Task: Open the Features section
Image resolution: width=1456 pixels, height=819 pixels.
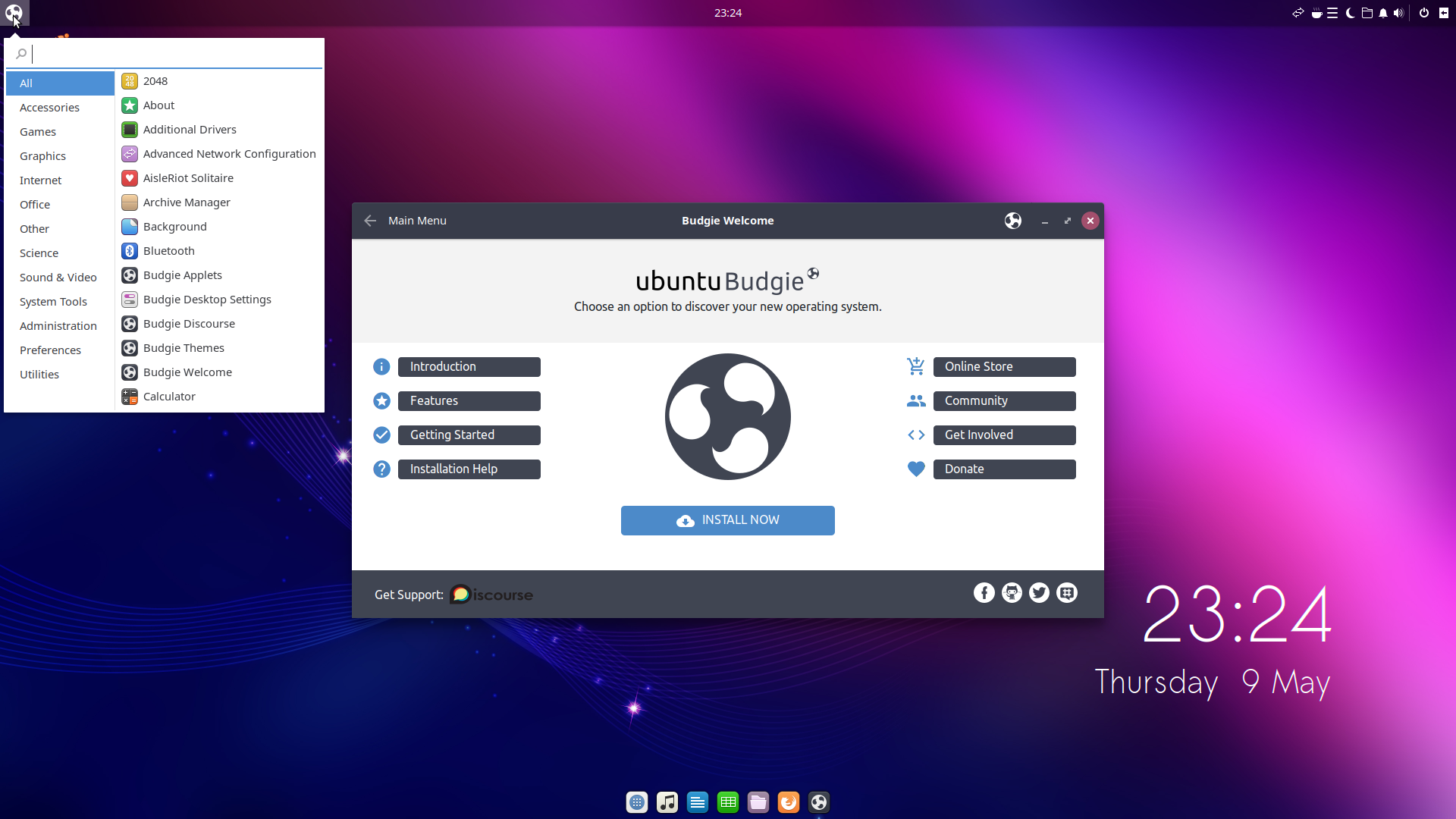Action: [x=469, y=401]
